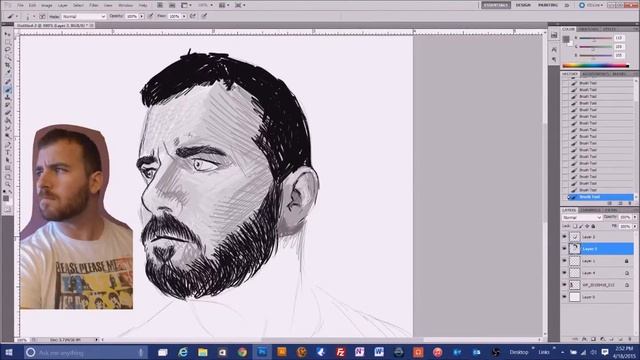Toggle lock image pixels in Layers panel
Image resolution: width=640 pixels, height=360 pixels.
click(x=581, y=226)
